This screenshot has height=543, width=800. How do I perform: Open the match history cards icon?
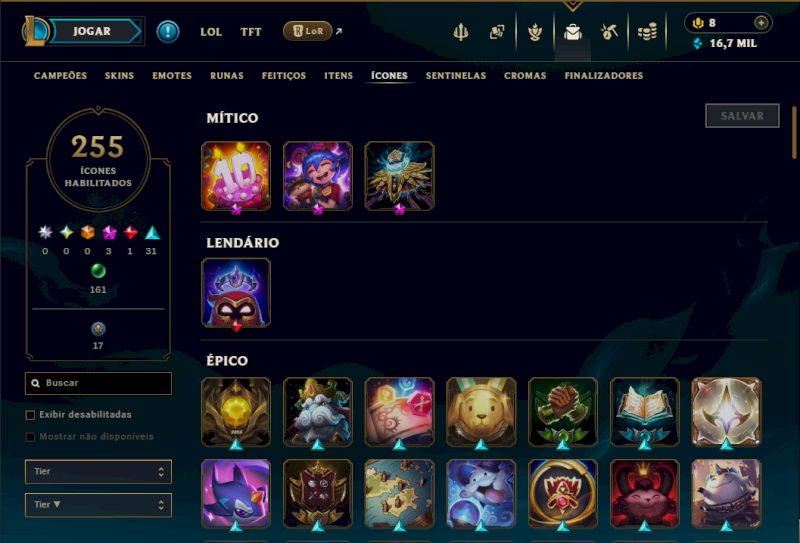click(497, 32)
